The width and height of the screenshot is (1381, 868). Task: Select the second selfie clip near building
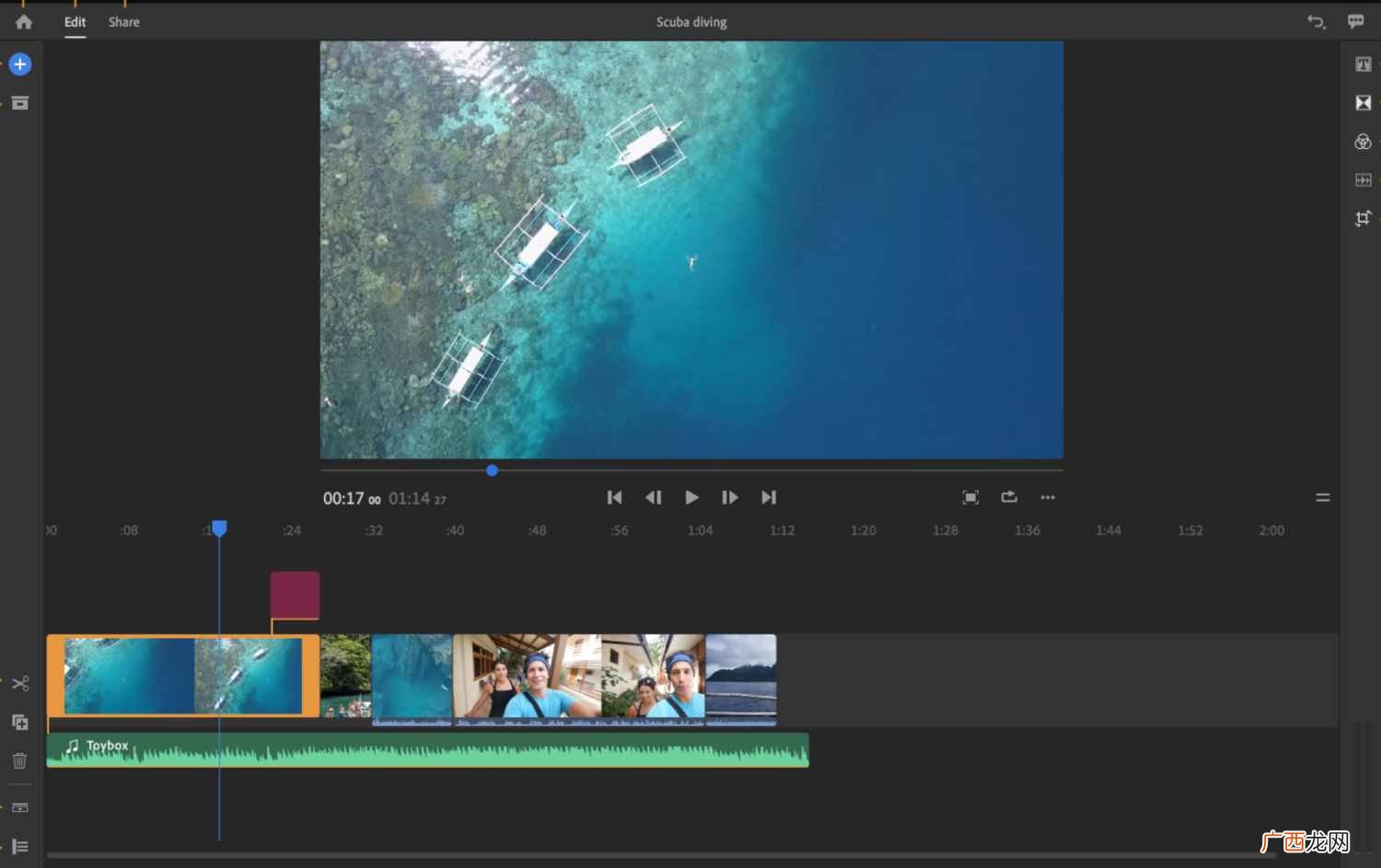click(x=654, y=679)
